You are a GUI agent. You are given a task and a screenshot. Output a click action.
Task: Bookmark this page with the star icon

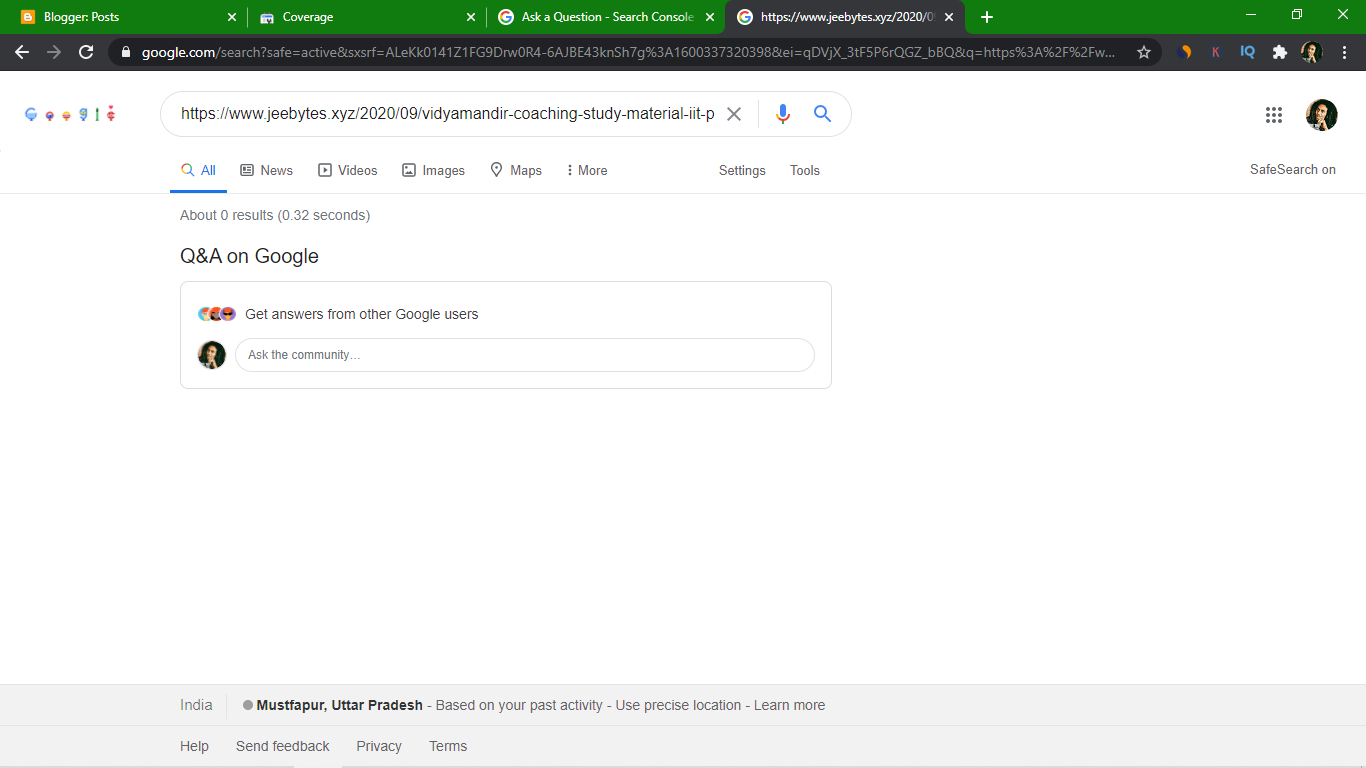pyautogui.click(x=1144, y=51)
